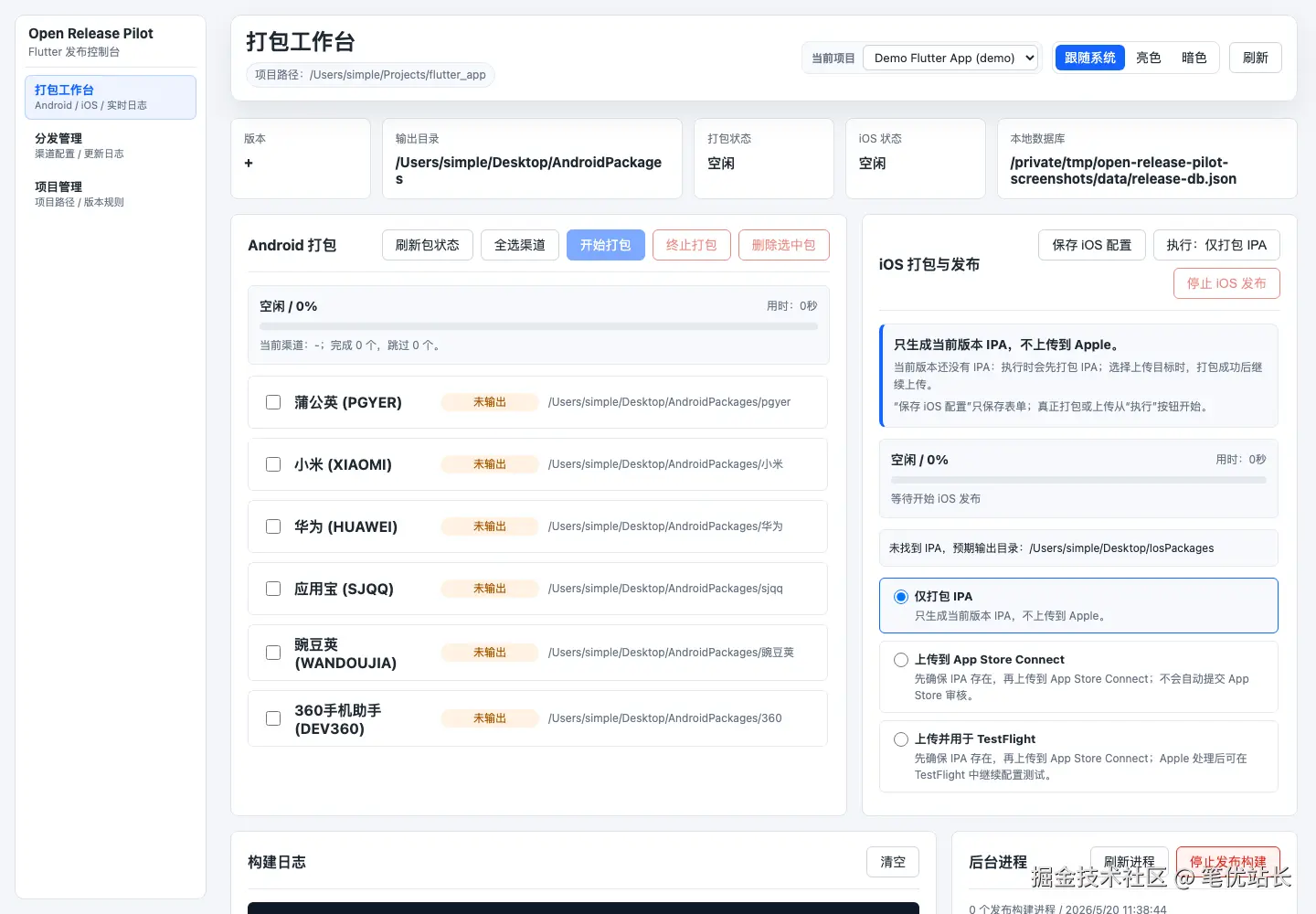
Task: Click the 执行：仅打包 IPA button
Action: [x=1216, y=245]
